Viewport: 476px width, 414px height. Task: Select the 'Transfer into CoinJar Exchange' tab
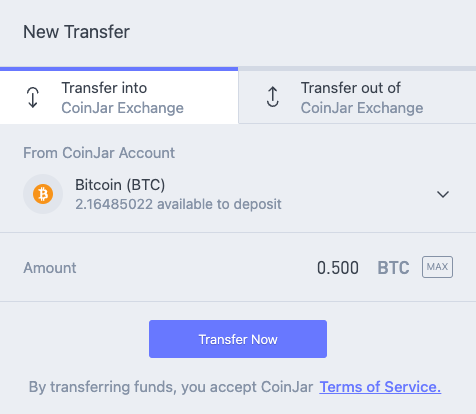click(119, 97)
